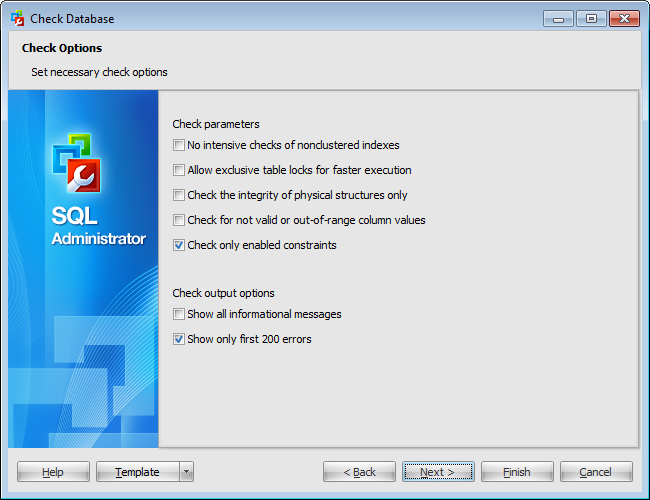Disable Show only first 200 errors
The width and height of the screenshot is (650, 500).
[179, 339]
